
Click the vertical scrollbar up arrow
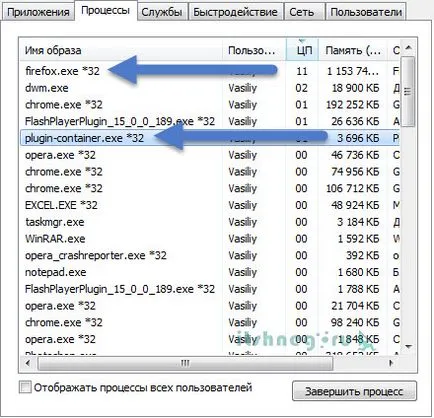[409, 49]
